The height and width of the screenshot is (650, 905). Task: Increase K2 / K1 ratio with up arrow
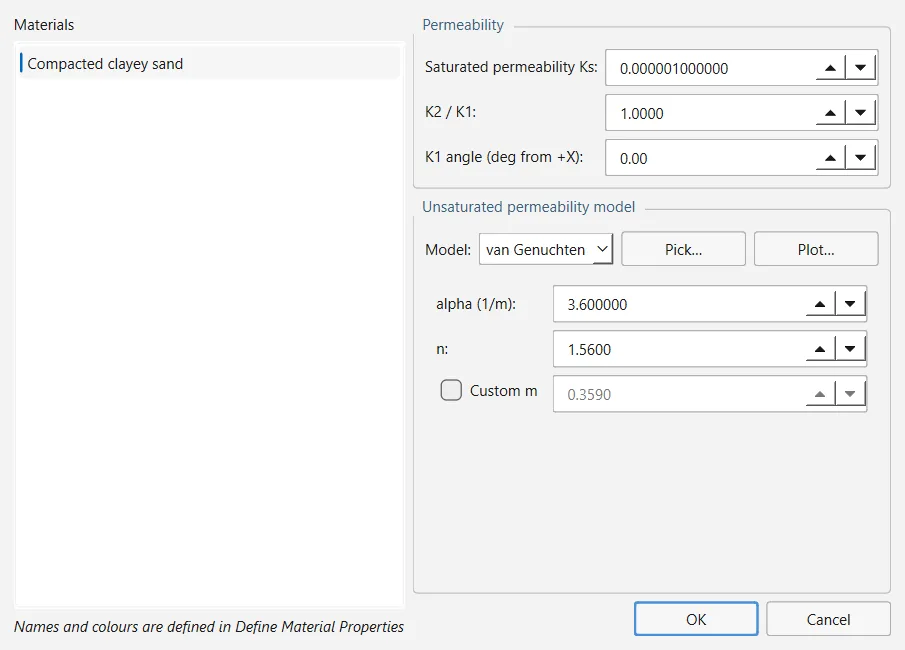[830, 113]
